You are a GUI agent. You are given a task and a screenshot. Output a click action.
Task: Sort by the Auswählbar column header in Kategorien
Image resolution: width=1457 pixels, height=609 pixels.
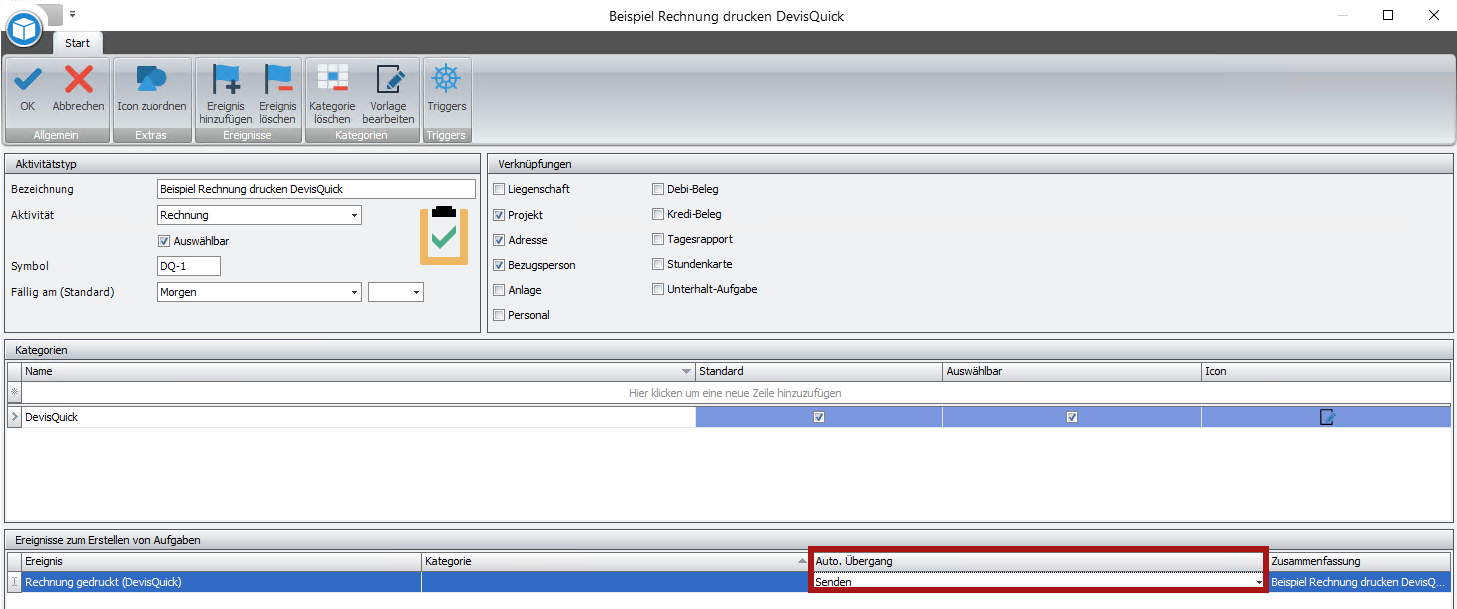click(1072, 371)
